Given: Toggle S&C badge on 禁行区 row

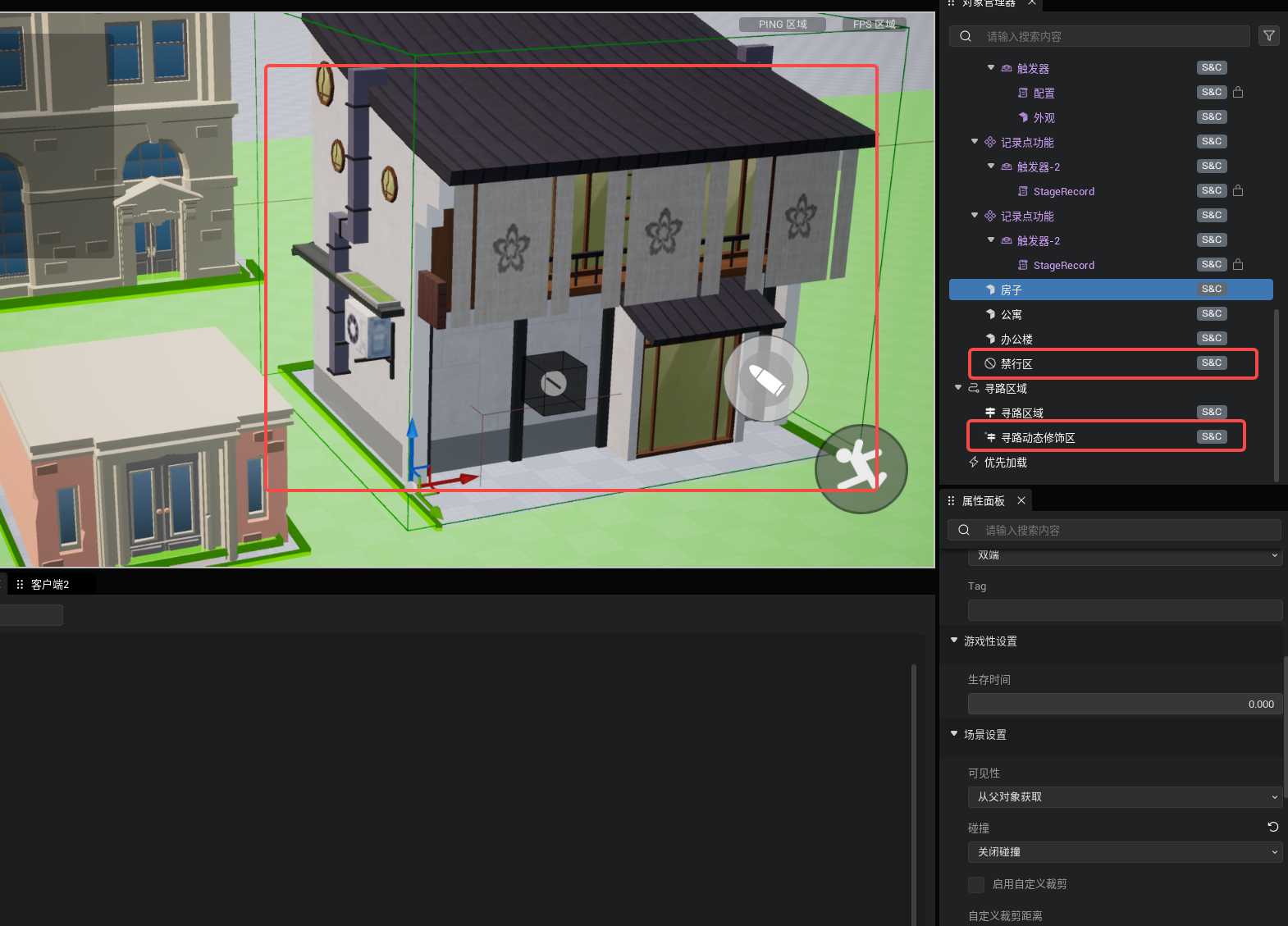Looking at the screenshot, I should (1212, 363).
